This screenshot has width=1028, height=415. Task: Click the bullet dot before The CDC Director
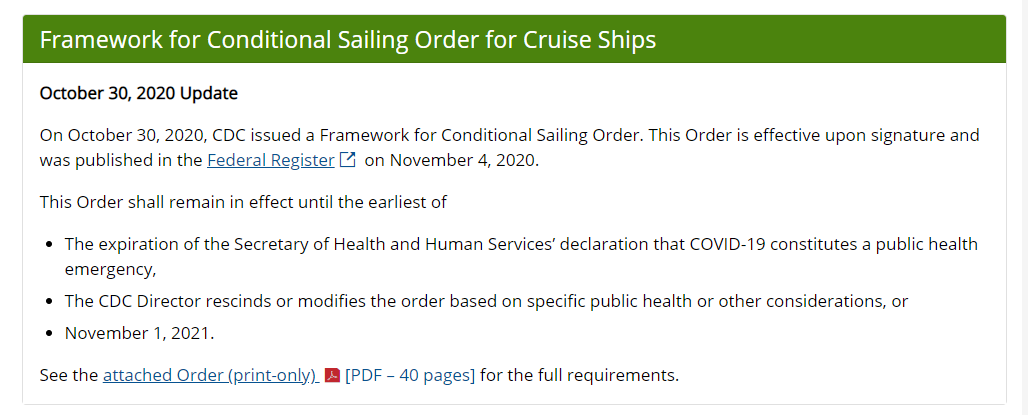[x=49, y=302]
